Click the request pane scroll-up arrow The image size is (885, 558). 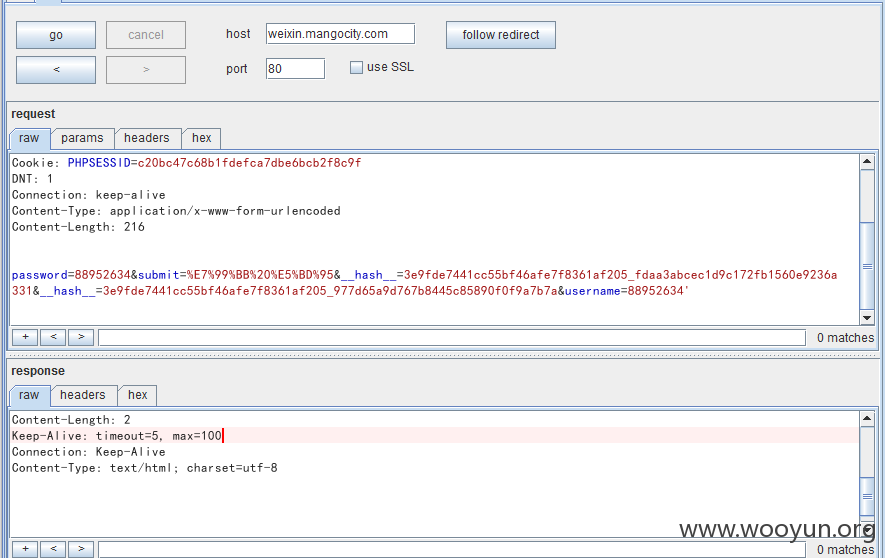tap(867, 162)
